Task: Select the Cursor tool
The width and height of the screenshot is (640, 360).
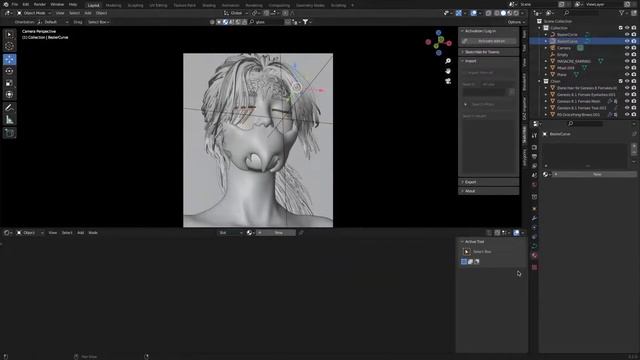Action: (x=9, y=46)
